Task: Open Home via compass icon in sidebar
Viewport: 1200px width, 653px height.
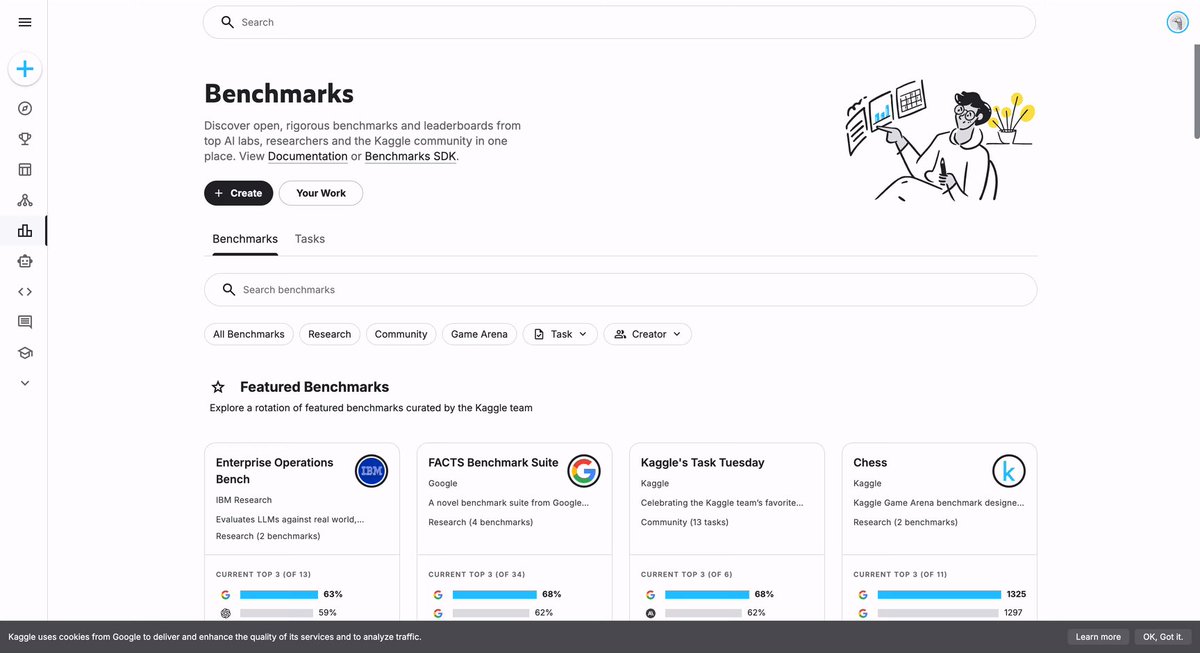Action: [25, 109]
